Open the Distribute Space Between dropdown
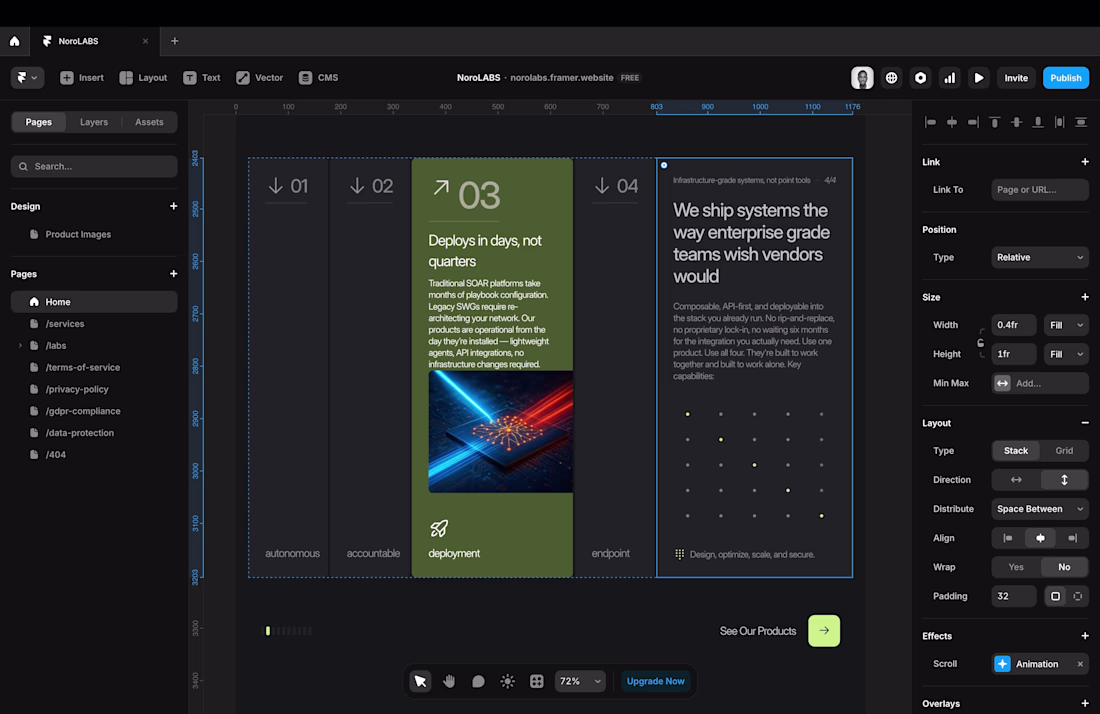This screenshot has width=1100, height=714. point(1040,509)
